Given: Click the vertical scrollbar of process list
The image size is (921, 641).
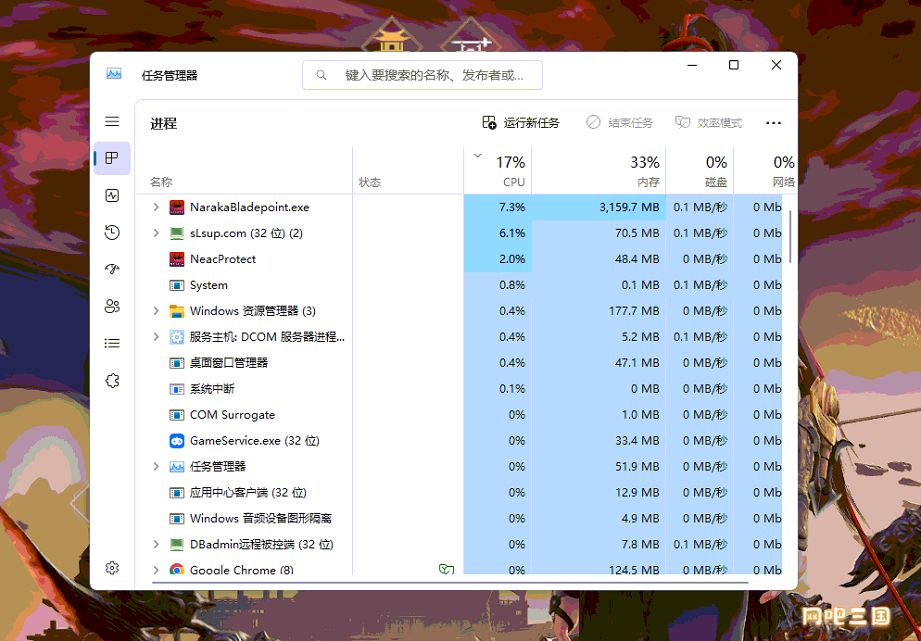Looking at the screenshot, I should [791, 237].
